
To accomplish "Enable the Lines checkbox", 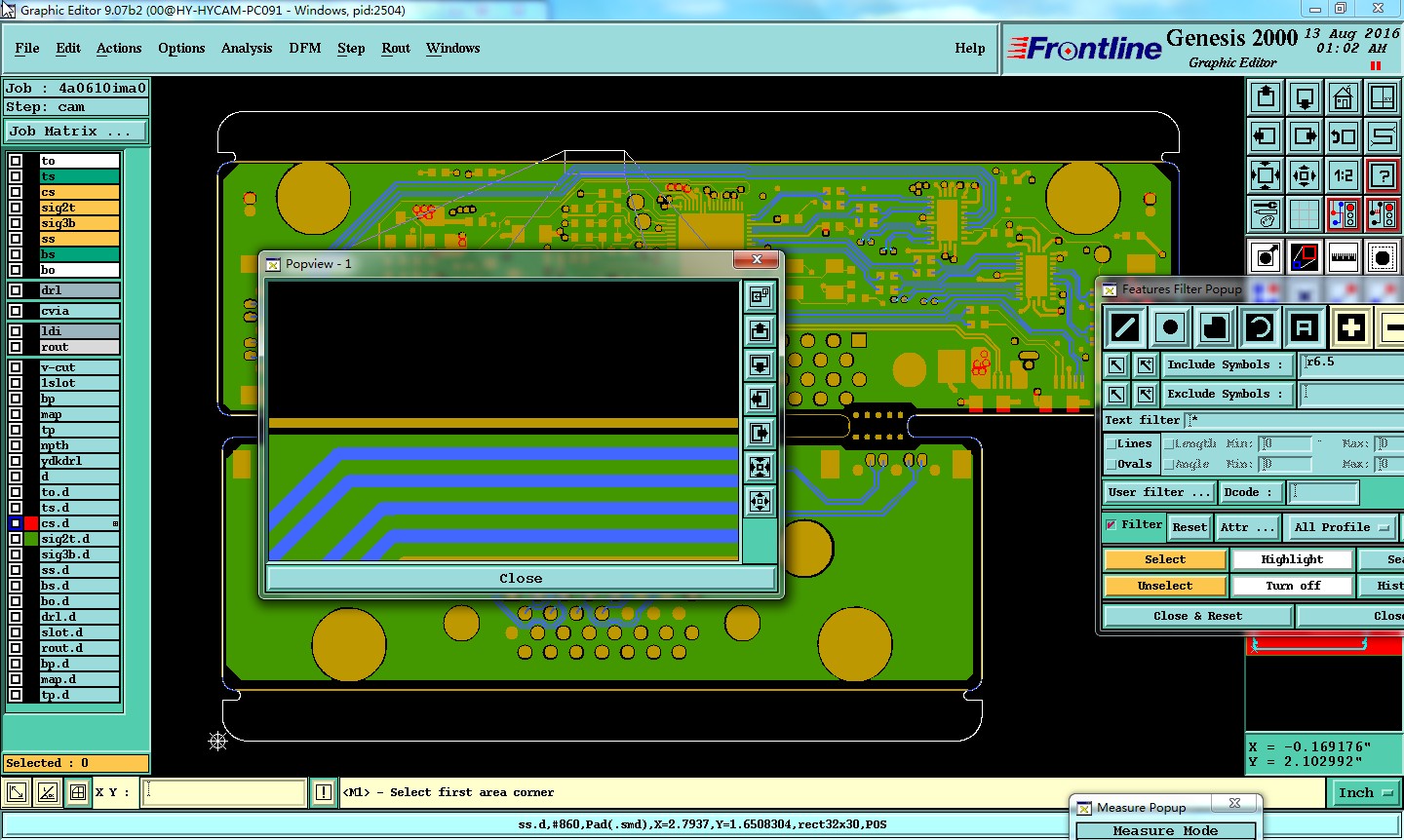I will click(x=1111, y=444).
